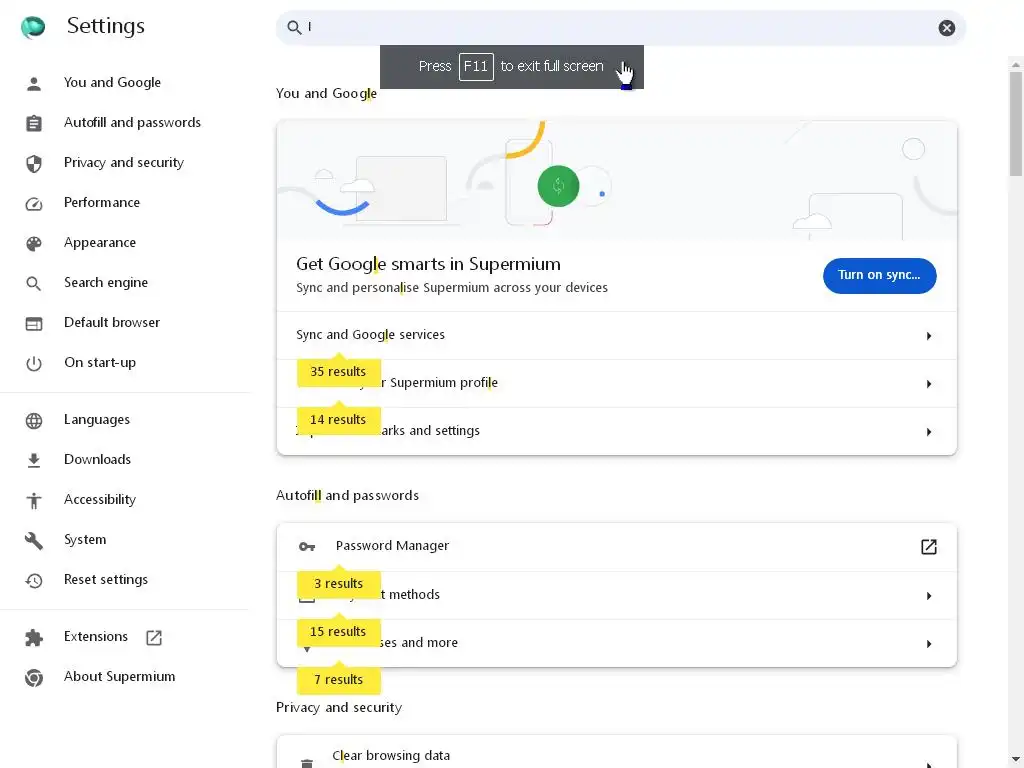Click the Privacy and security shield icon
Image resolution: width=1024 pixels, height=768 pixels.
point(34,163)
